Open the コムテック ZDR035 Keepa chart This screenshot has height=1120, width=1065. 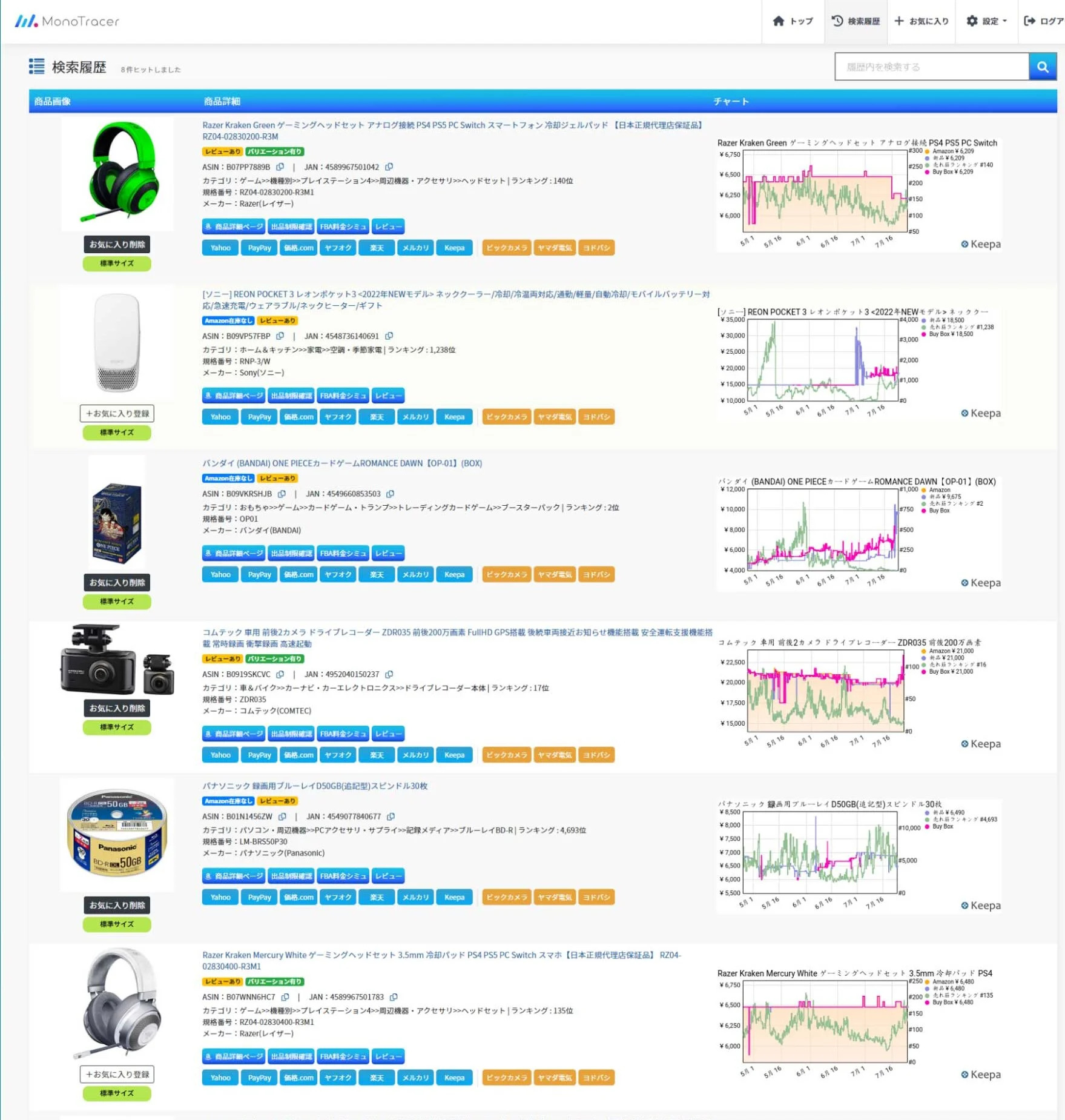tap(859, 694)
